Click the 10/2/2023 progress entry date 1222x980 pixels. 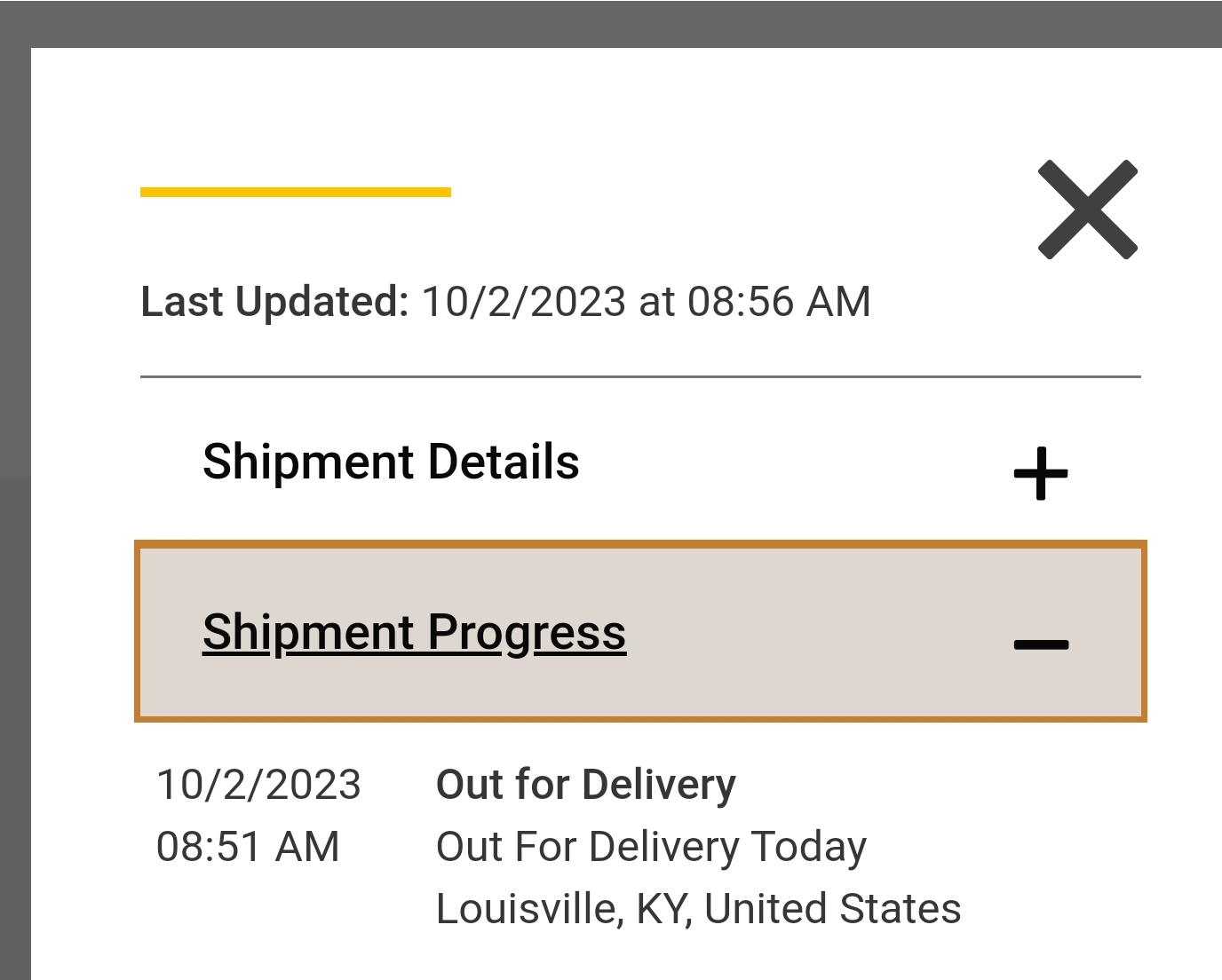[258, 785]
